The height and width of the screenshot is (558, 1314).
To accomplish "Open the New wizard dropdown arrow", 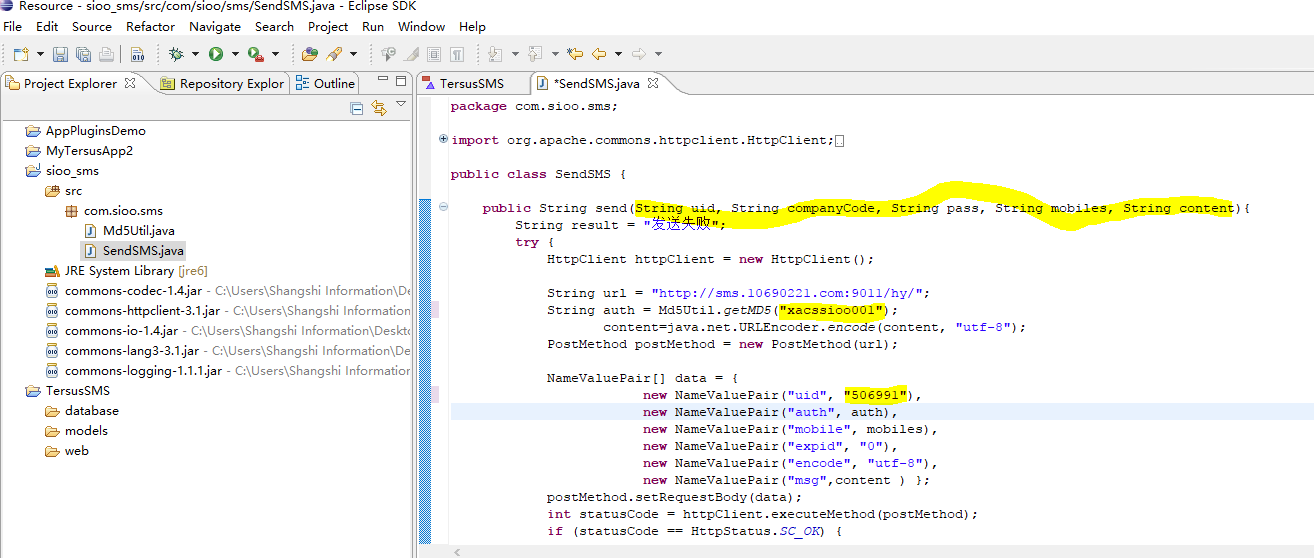I will (40, 54).
